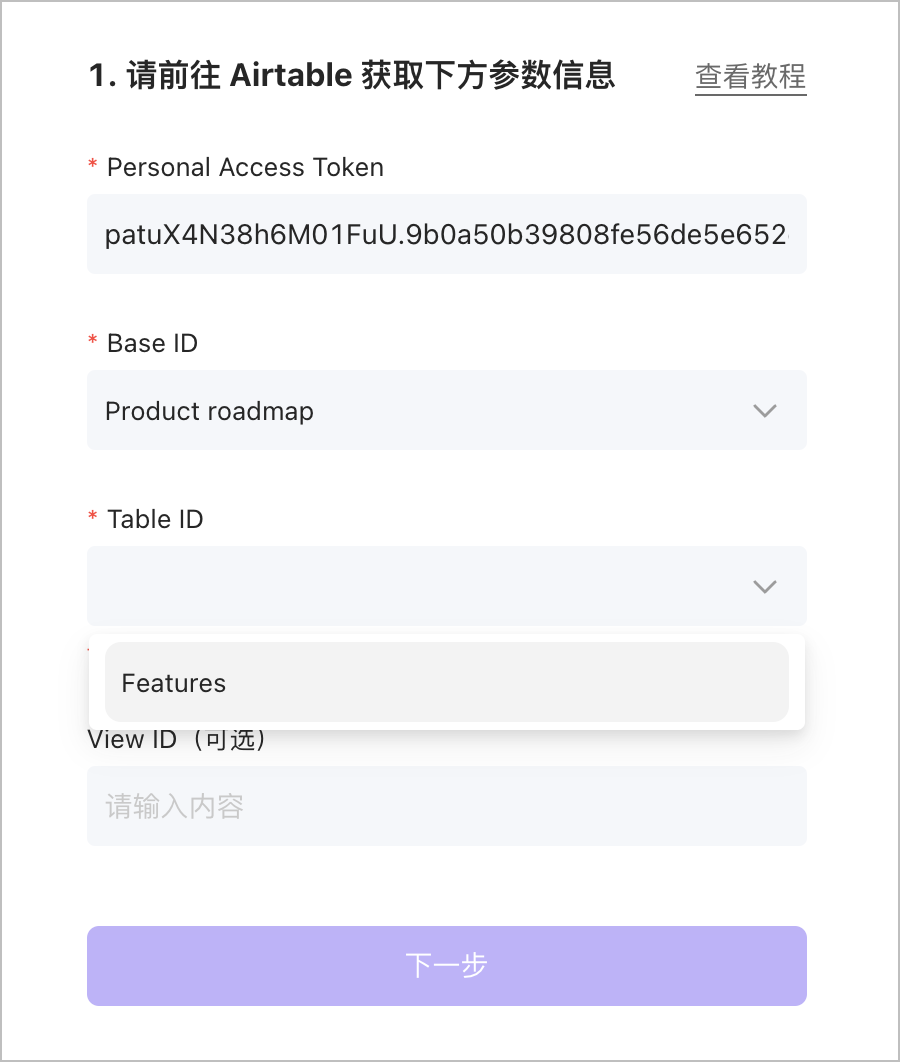This screenshot has height=1062, width=900.
Task: Click the selected value Product roadmap
Action: (x=209, y=411)
